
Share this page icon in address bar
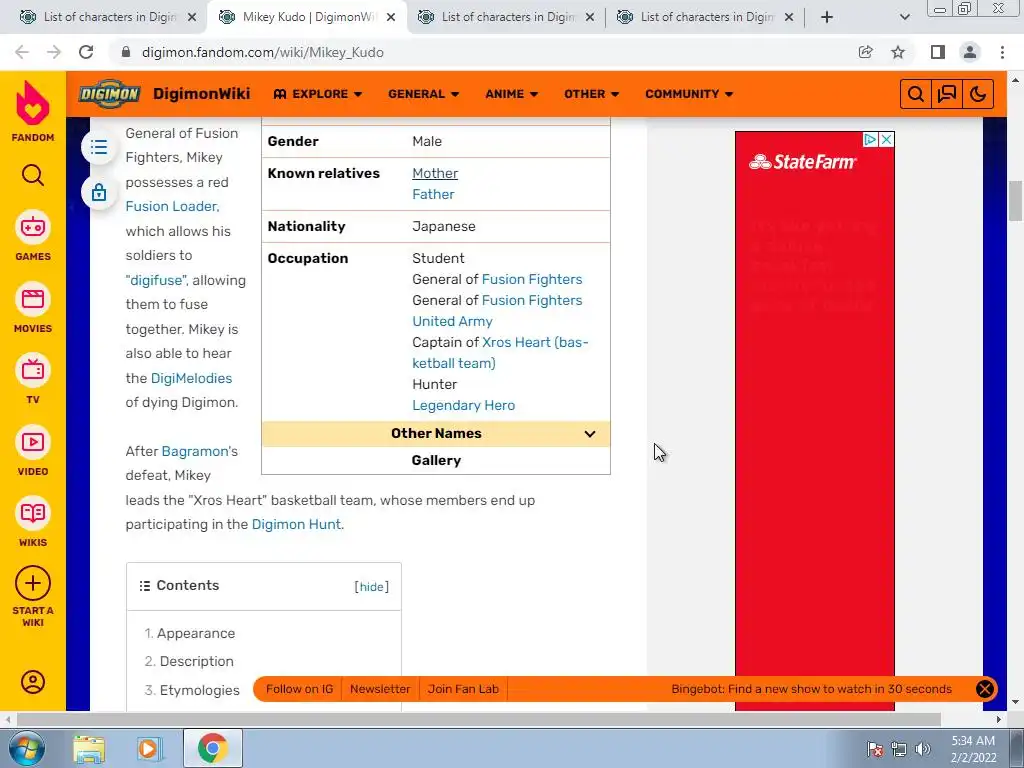point(865,52)
